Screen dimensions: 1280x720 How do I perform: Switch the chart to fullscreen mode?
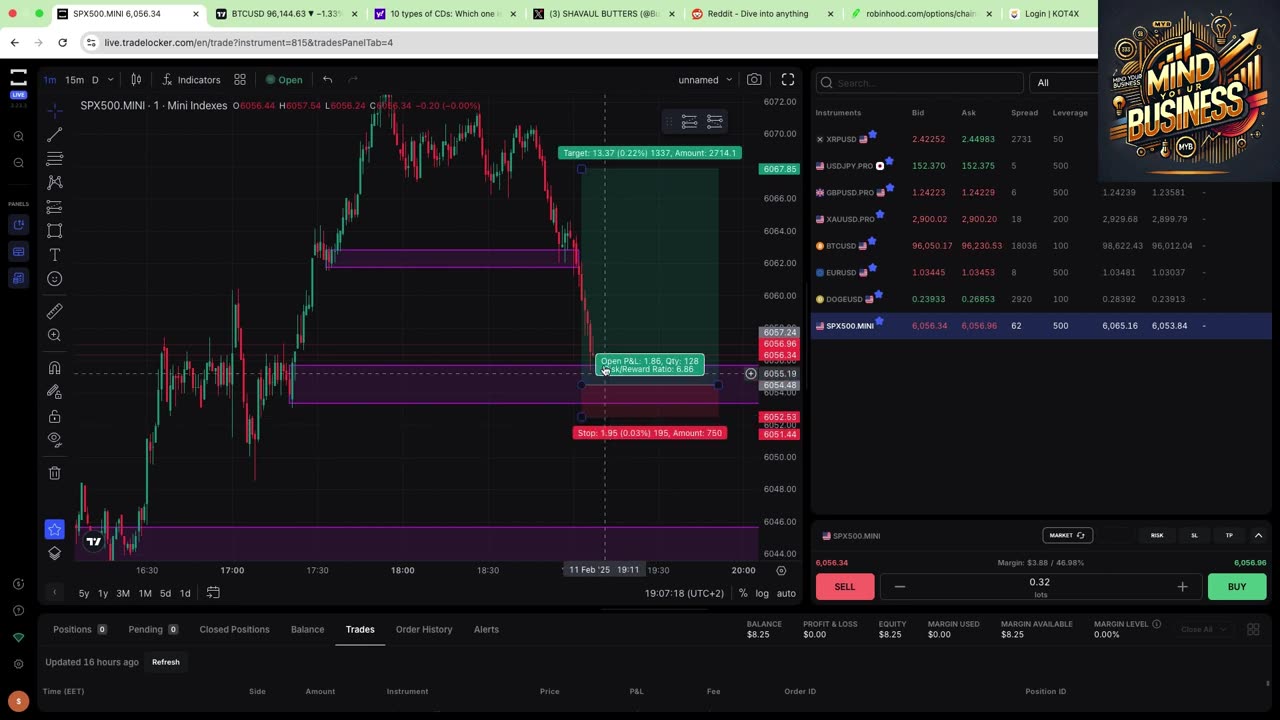[788, 80]
